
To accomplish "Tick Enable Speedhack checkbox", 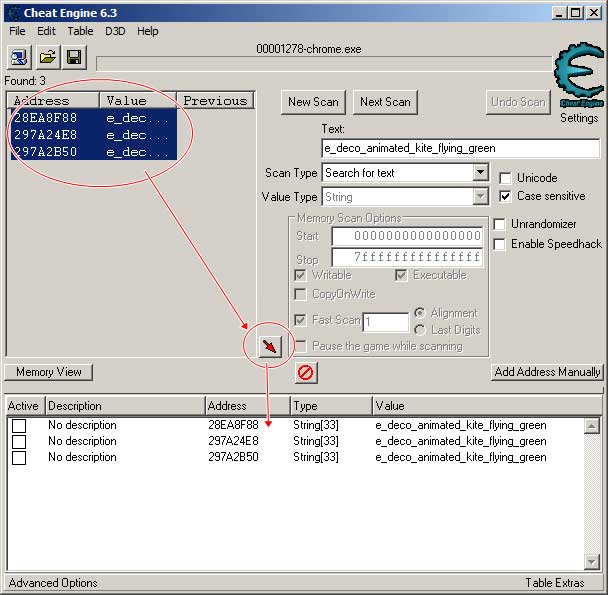I will click(499, 244).
